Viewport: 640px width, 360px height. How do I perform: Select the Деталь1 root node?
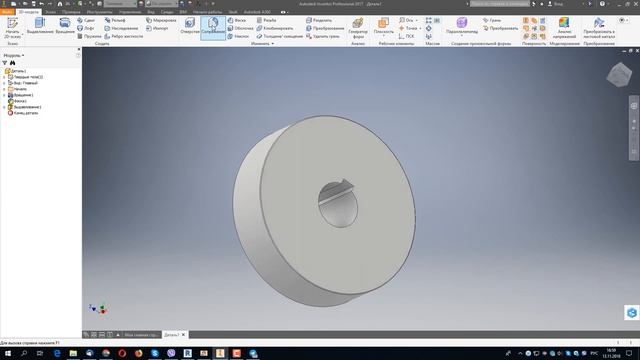(16, 71)
